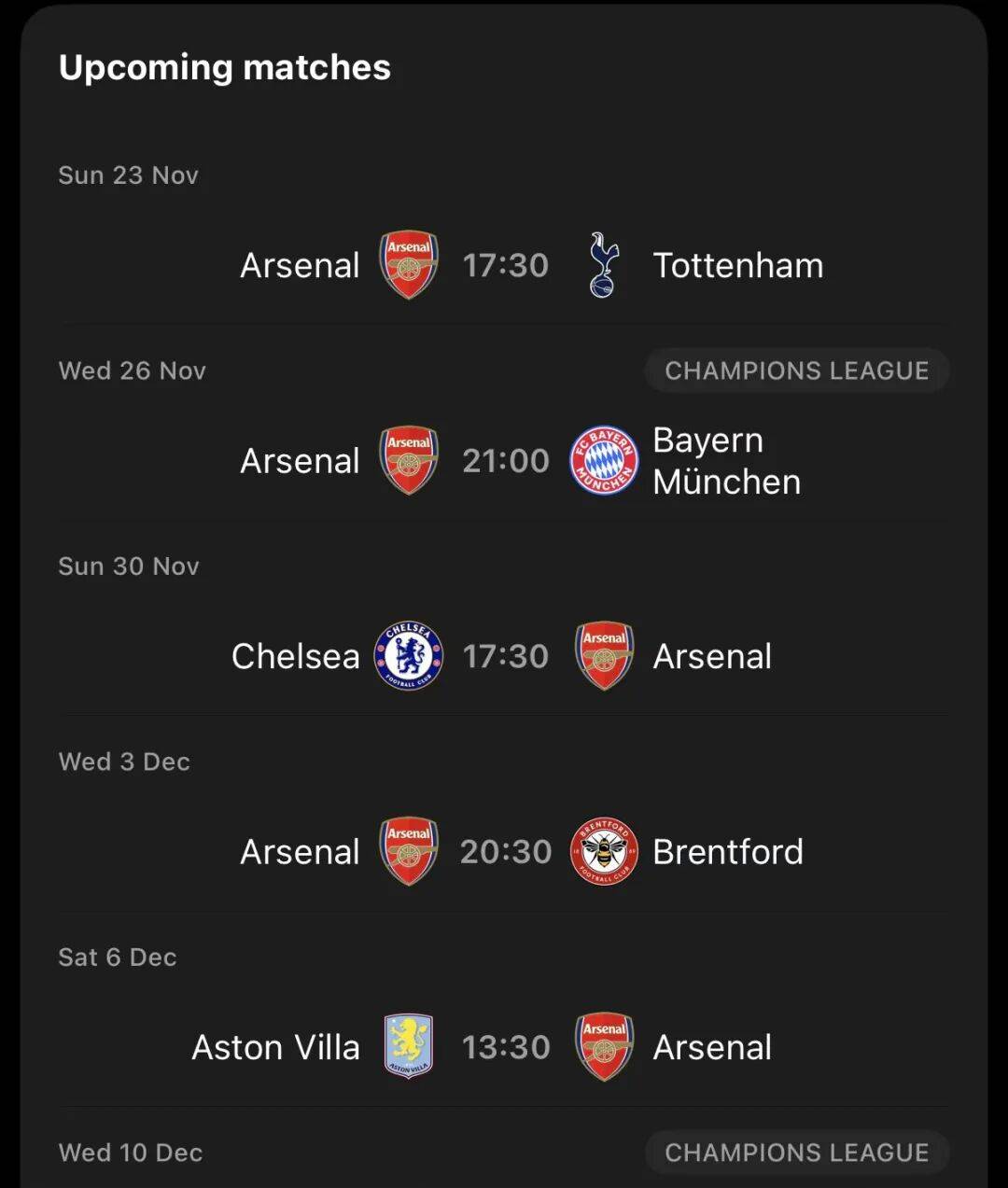Tap the Tottenham team name
The width and height of the screenshot is (1008, 1188).
738,265
